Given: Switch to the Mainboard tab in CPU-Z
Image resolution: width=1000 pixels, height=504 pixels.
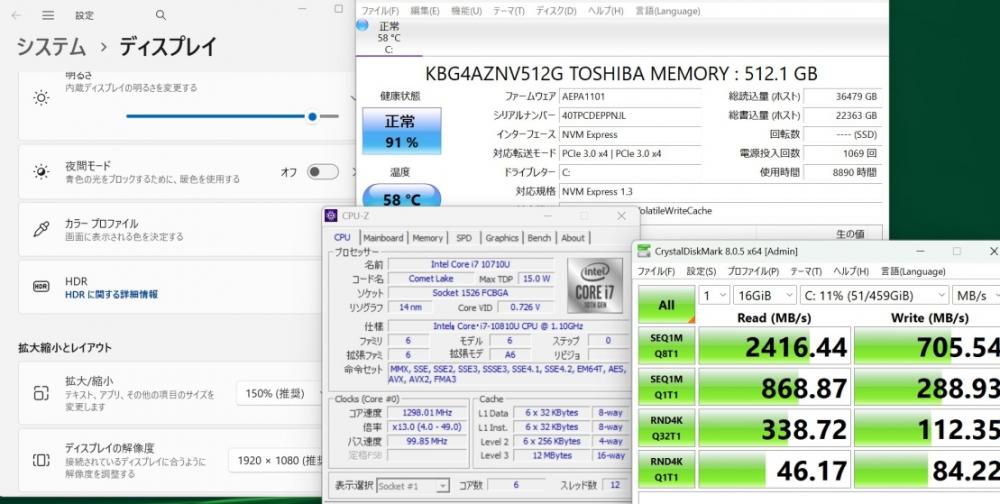Looking at the screenshot, I should coord(383,238).
